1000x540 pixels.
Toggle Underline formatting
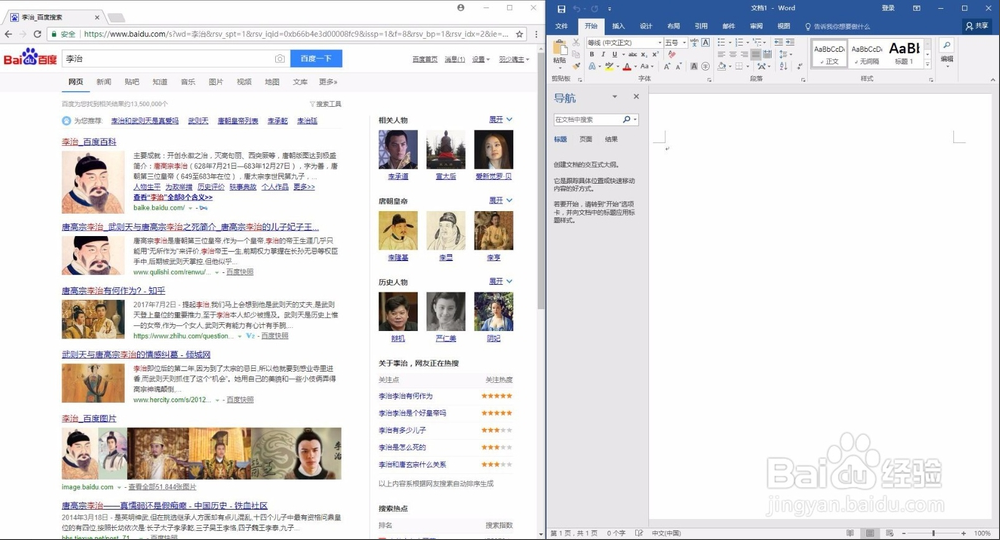615,54
